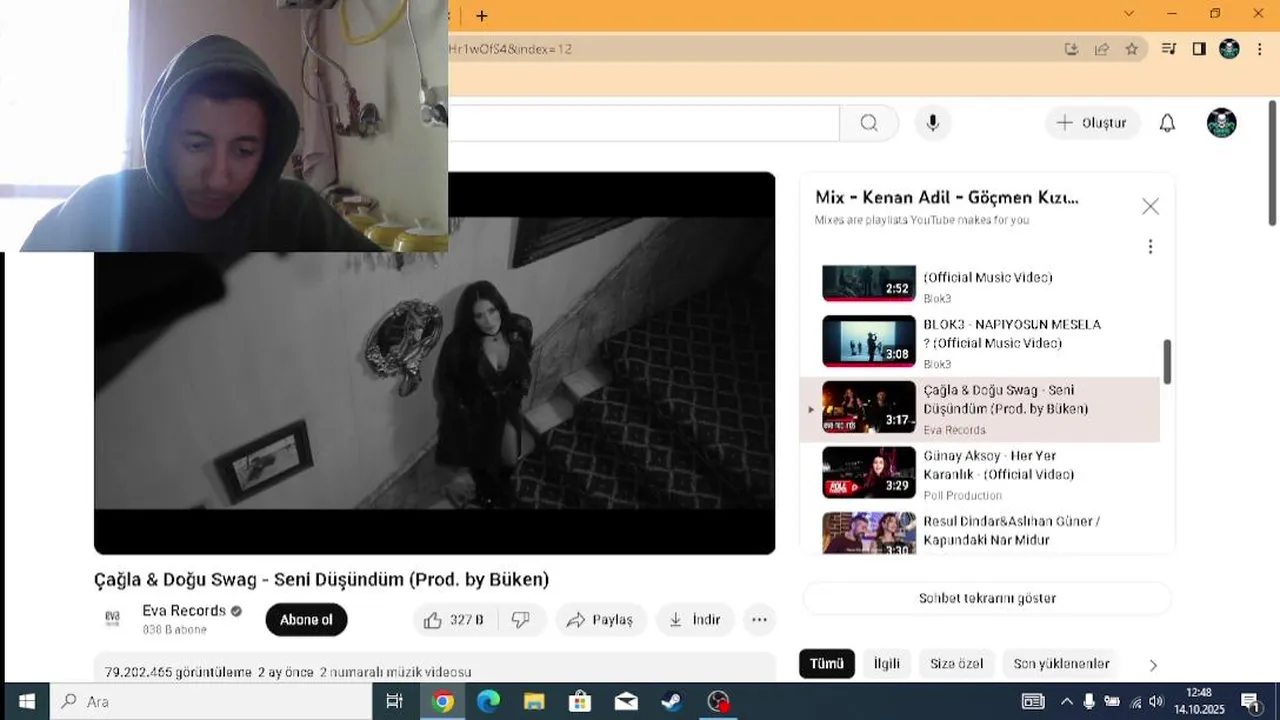Open Chrome media controls icon

1168,49
